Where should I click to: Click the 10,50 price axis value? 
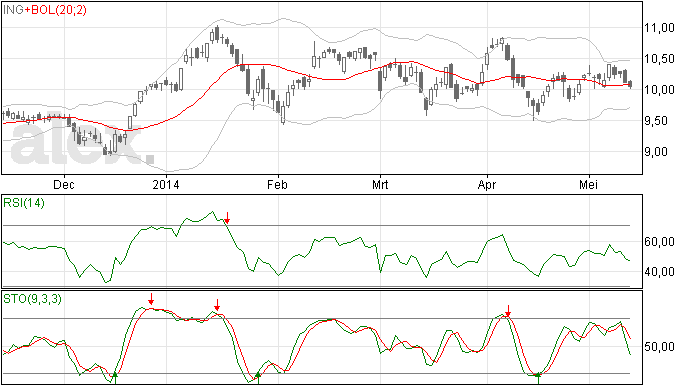659,59
